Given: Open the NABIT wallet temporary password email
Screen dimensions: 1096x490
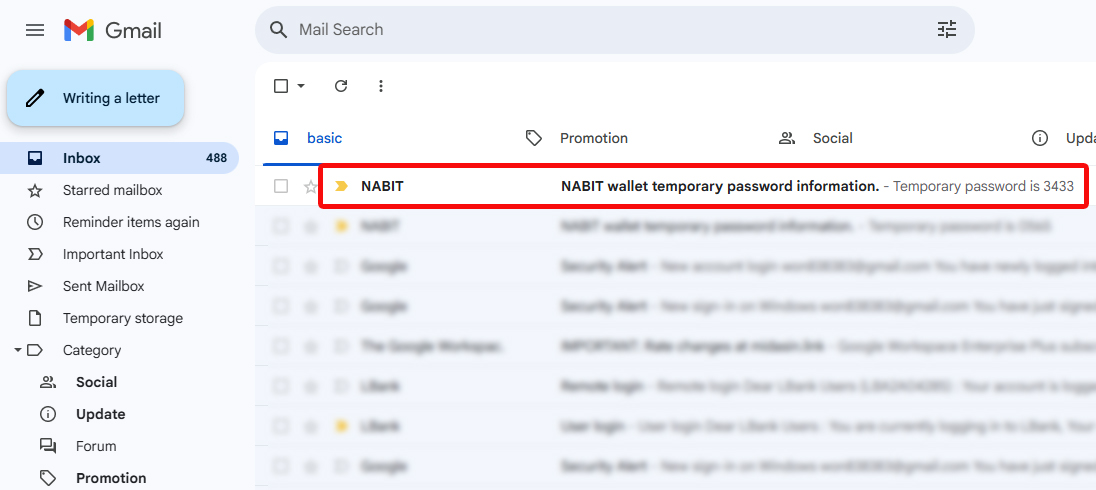Looking at the screenshot, I should (x=702, y=186).
